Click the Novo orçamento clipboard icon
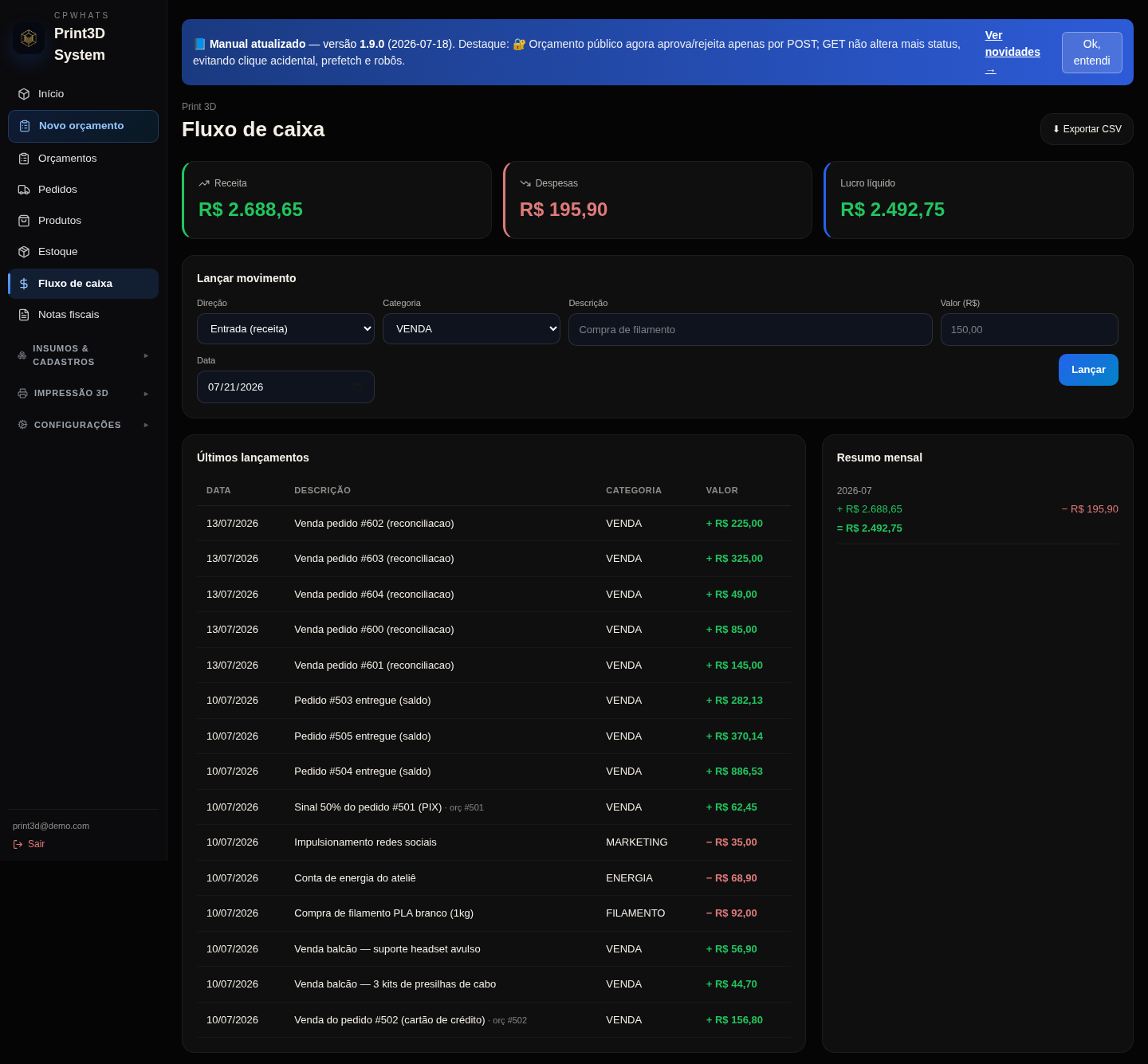This screenshot has width=1148, height=1064. pos(25,126)
